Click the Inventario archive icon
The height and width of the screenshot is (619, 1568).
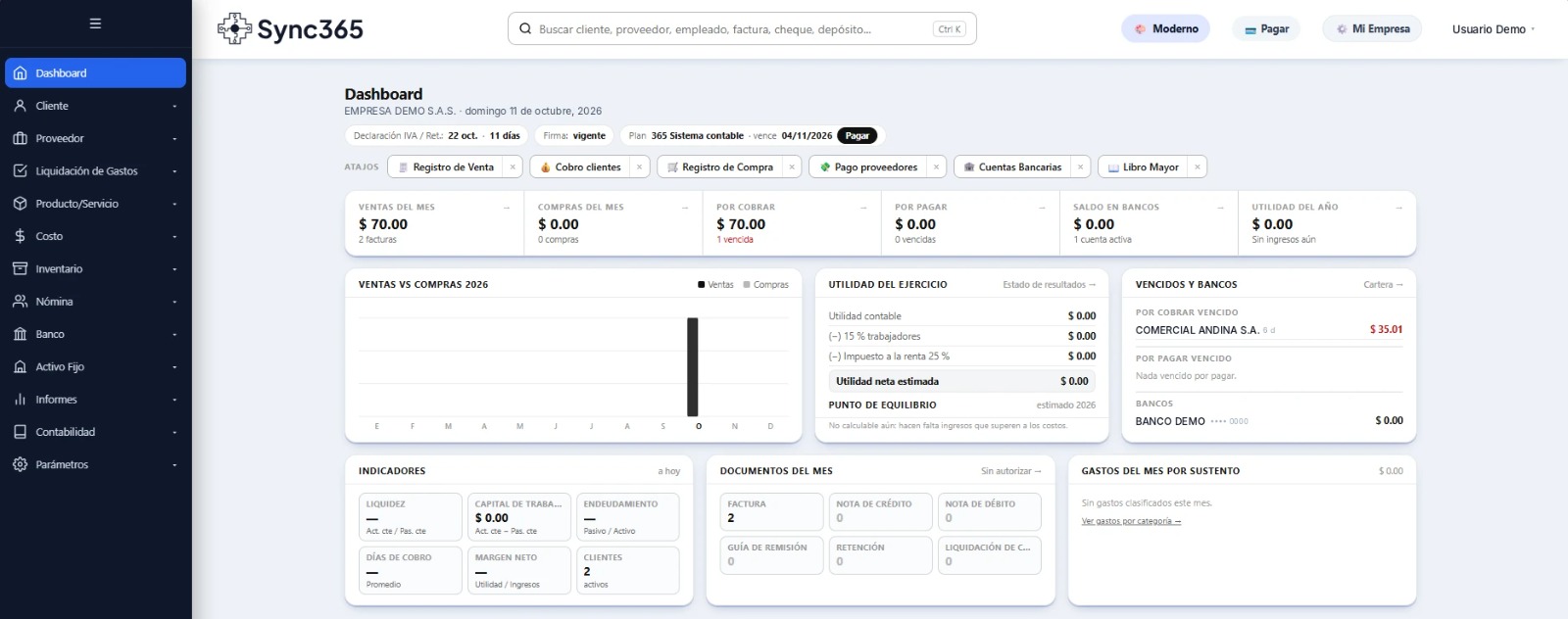click(20, 268)
